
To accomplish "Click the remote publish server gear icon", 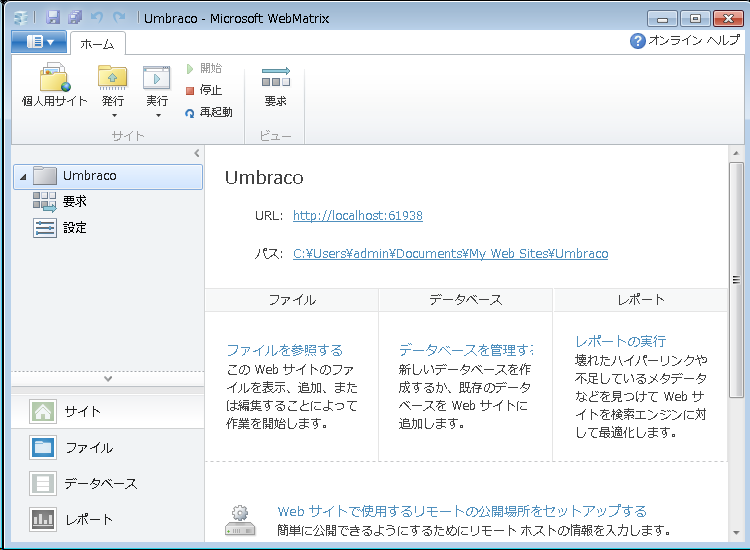I will coord(240,521).
